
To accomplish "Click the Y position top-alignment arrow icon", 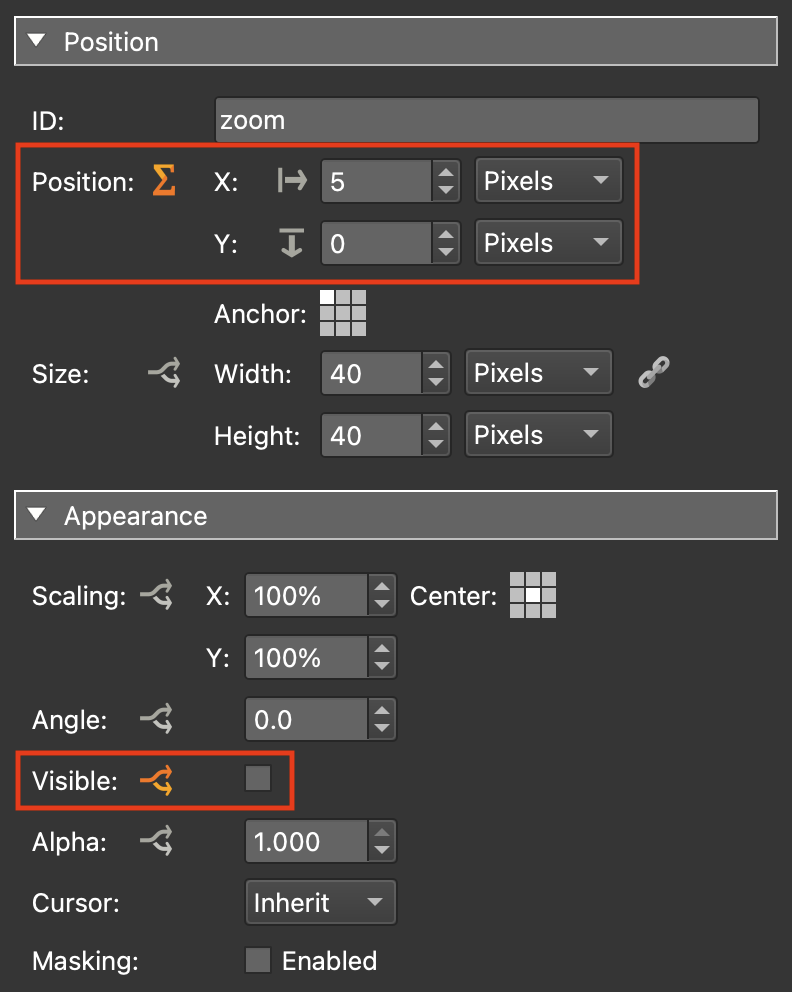I will pos(292,243).
